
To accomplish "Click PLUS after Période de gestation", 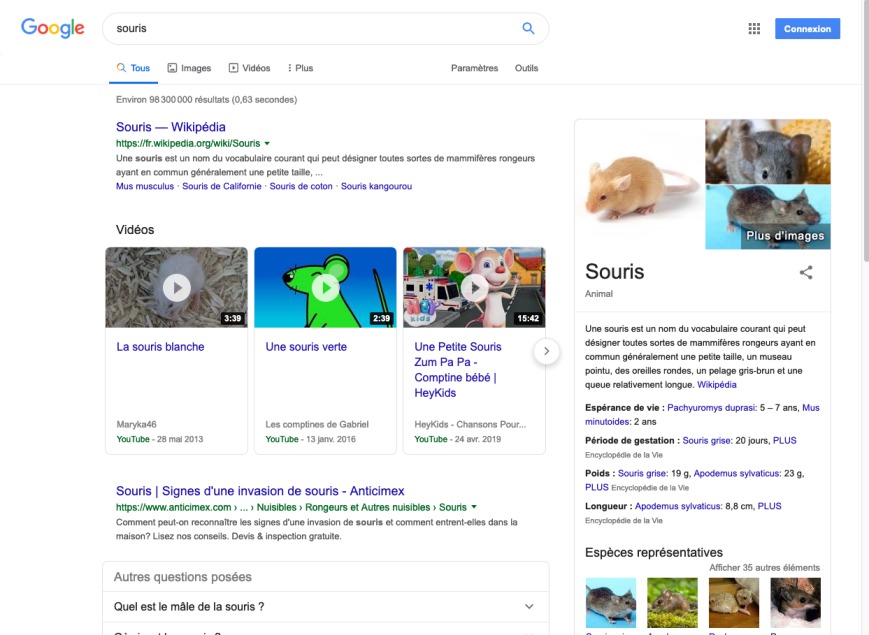I will coord(784,441).
